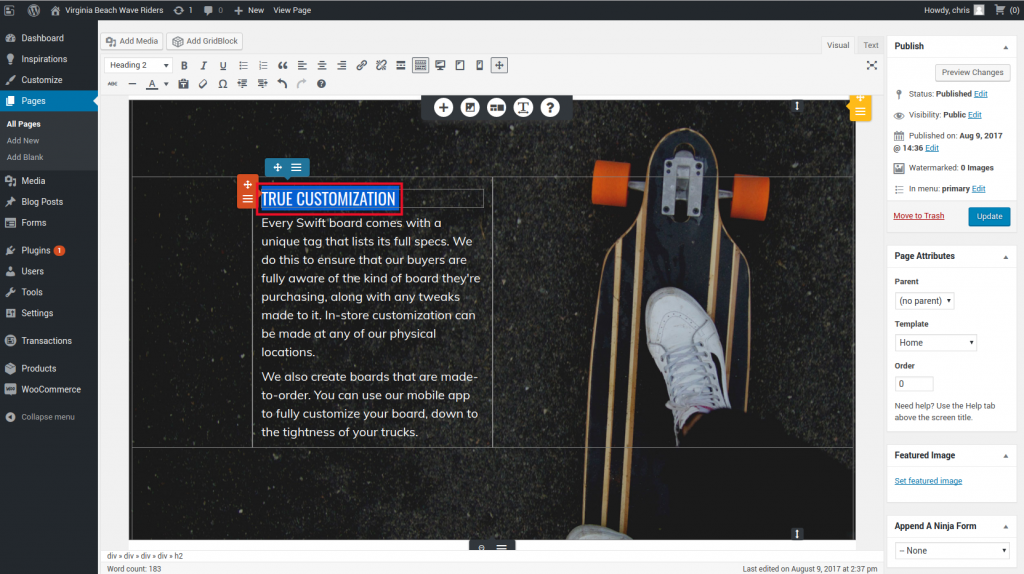1024x574 pixels.
Task: Click the undo arrow in the toolbar
Action: pos(282,84)
